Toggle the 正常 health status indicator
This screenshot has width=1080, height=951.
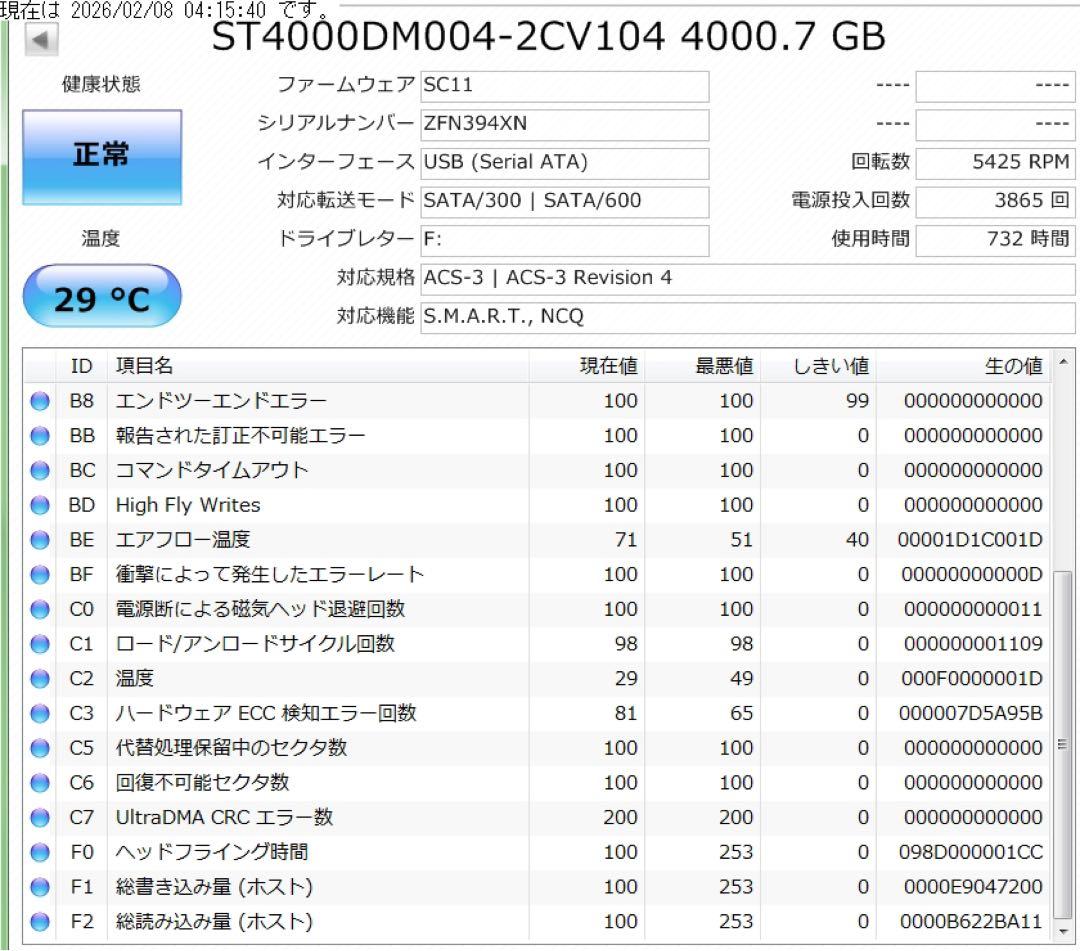click(x=101, y=158)
